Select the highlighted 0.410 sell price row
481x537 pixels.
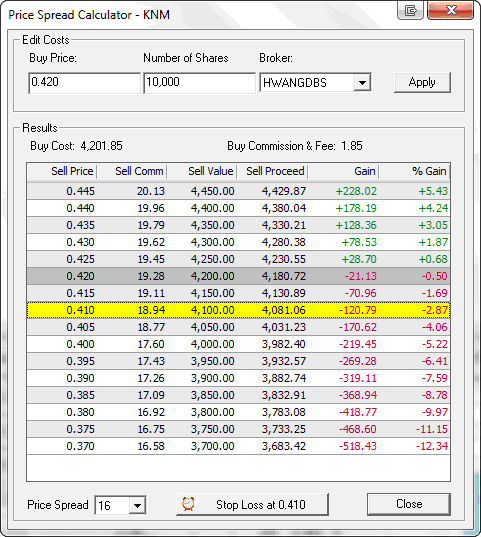(x=238, y=310)
